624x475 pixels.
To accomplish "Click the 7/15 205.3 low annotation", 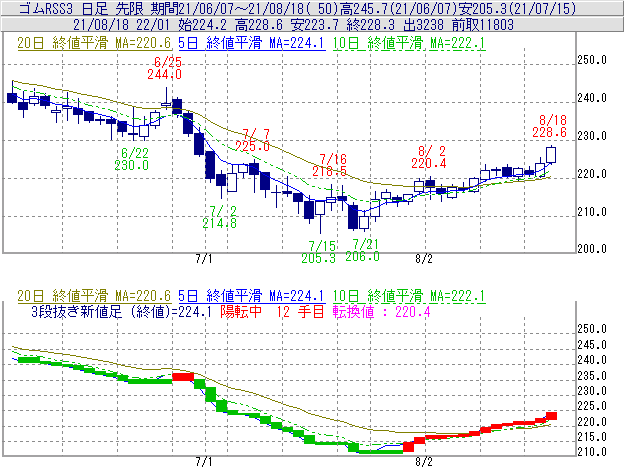I will point(318,252).
